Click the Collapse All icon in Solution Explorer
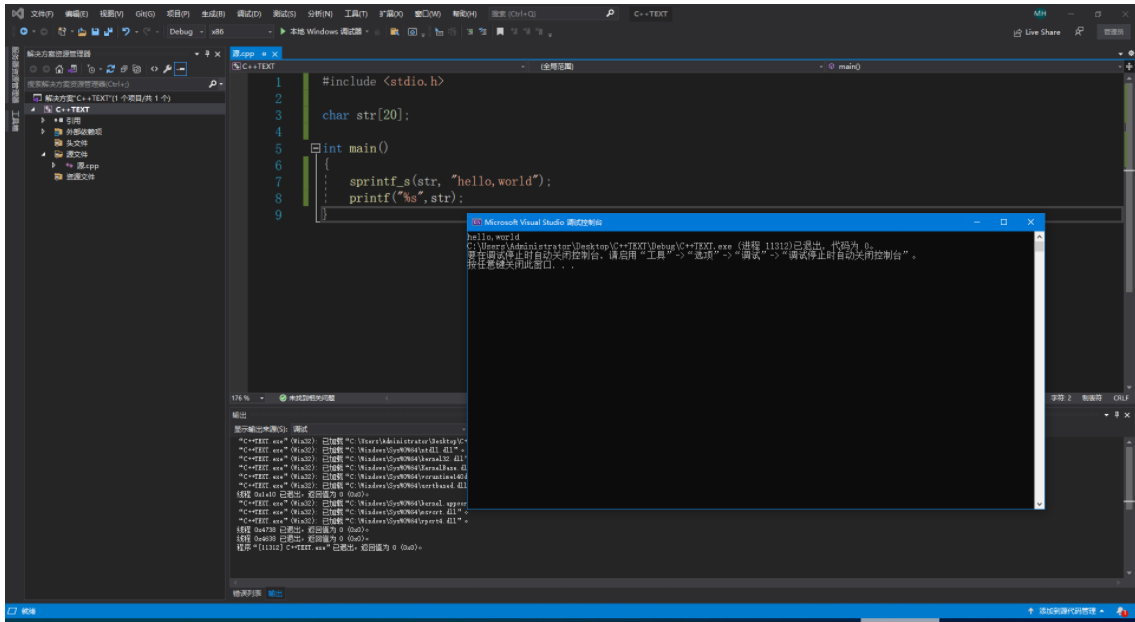The height and width of the screenshot is (622, 1135). click(124, 70)
